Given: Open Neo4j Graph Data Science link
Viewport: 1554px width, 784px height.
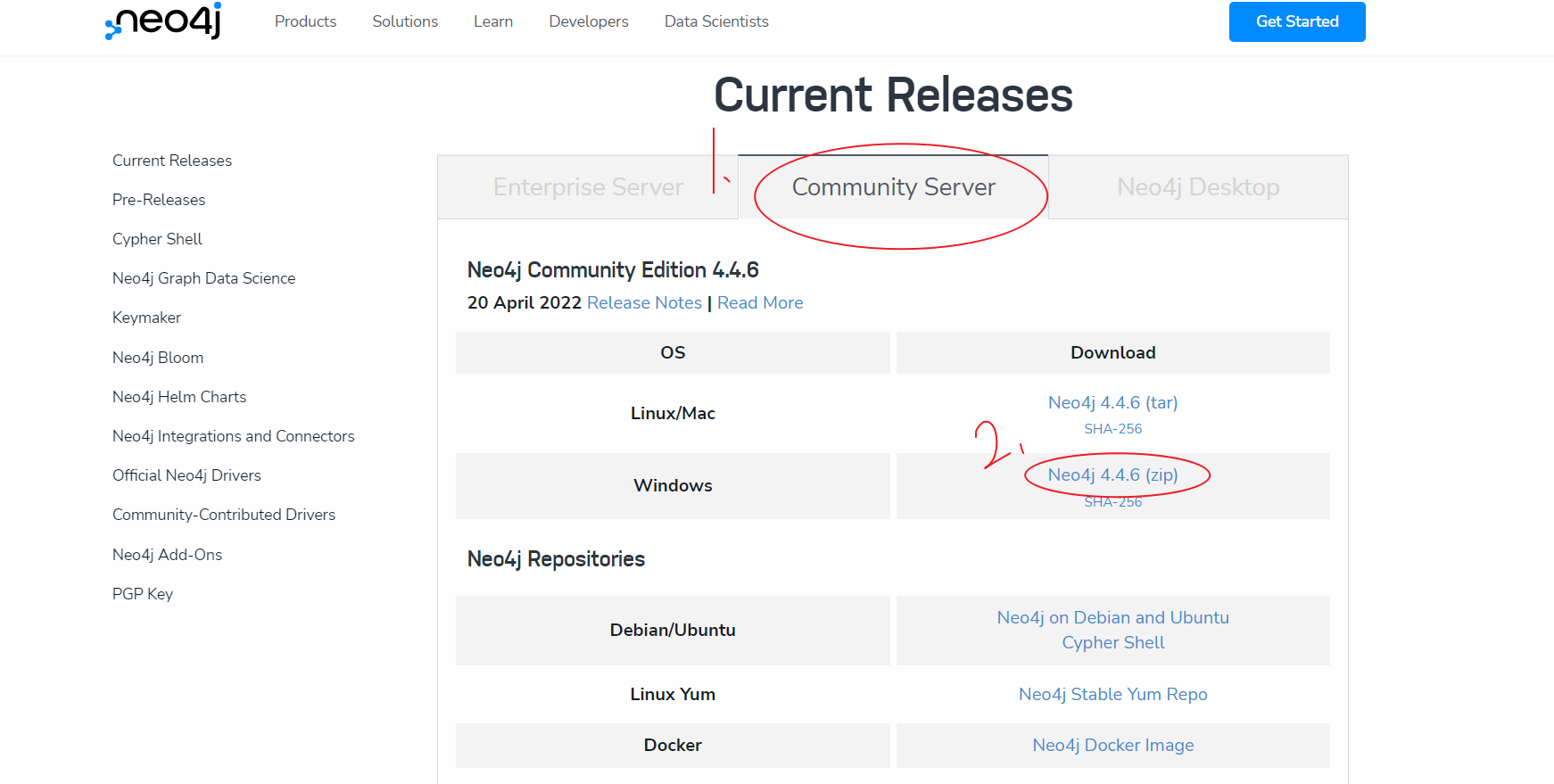Looking at the screenshot, I should 203,278.
